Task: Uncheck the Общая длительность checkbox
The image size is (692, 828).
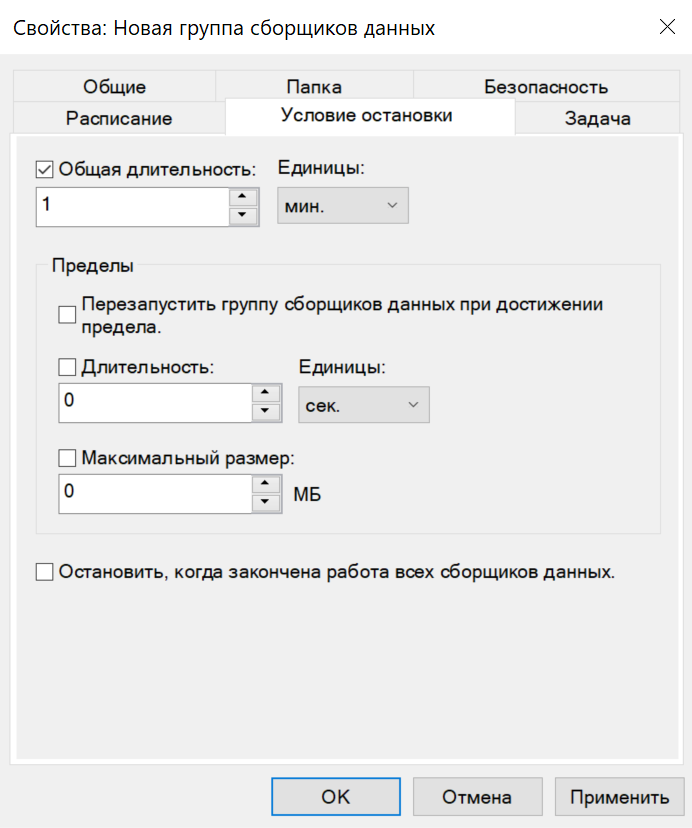Action: [44, 170]
